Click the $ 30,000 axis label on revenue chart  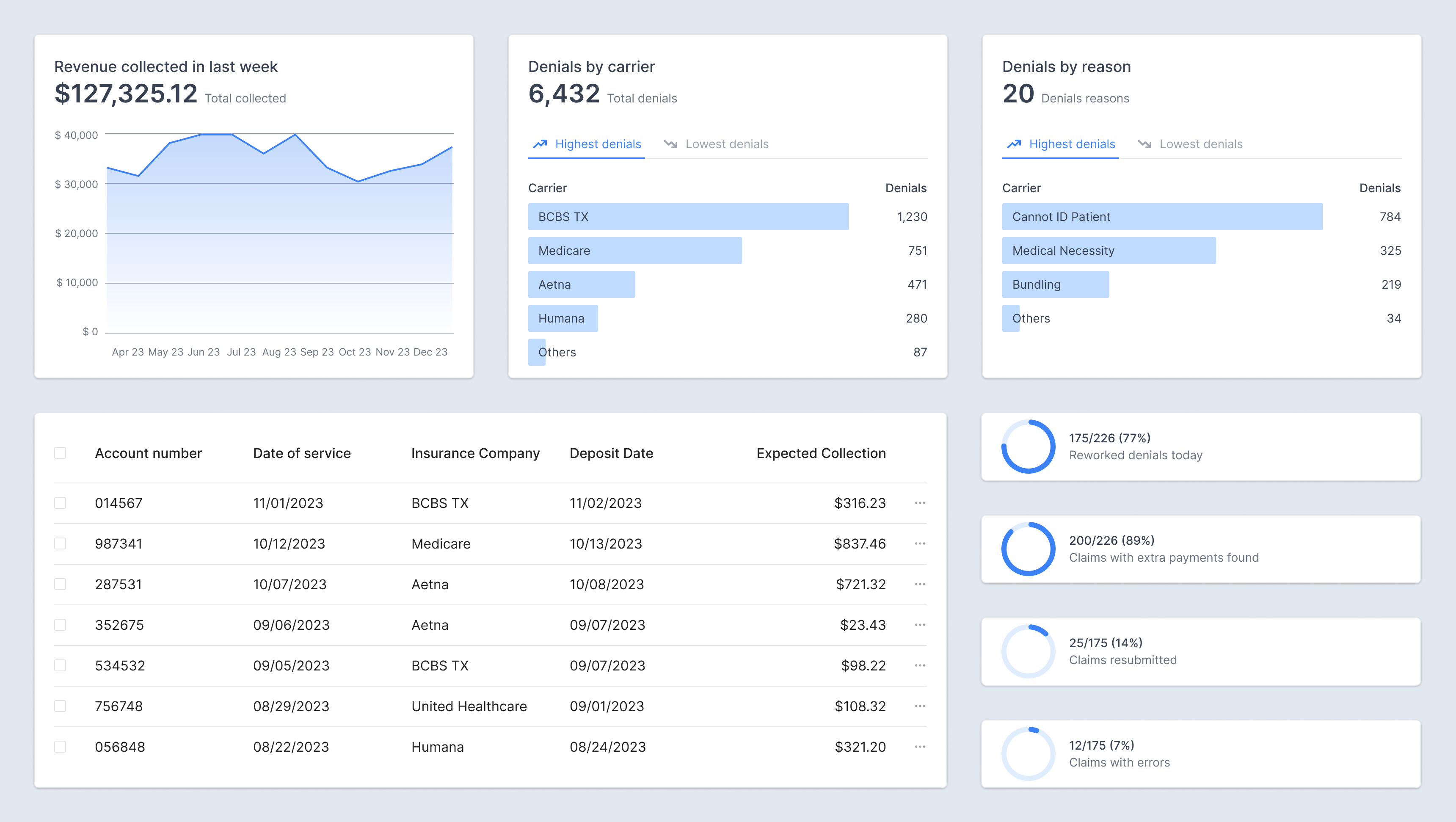tap(76, 184)
